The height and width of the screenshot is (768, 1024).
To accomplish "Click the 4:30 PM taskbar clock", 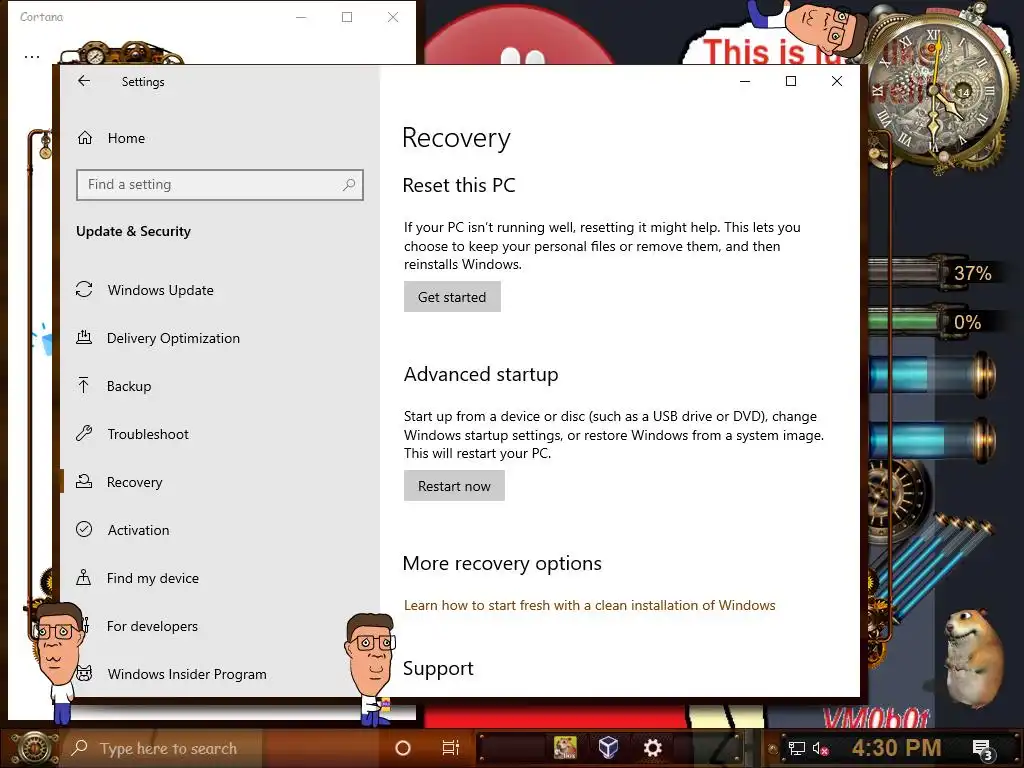I will pos(897,748).
